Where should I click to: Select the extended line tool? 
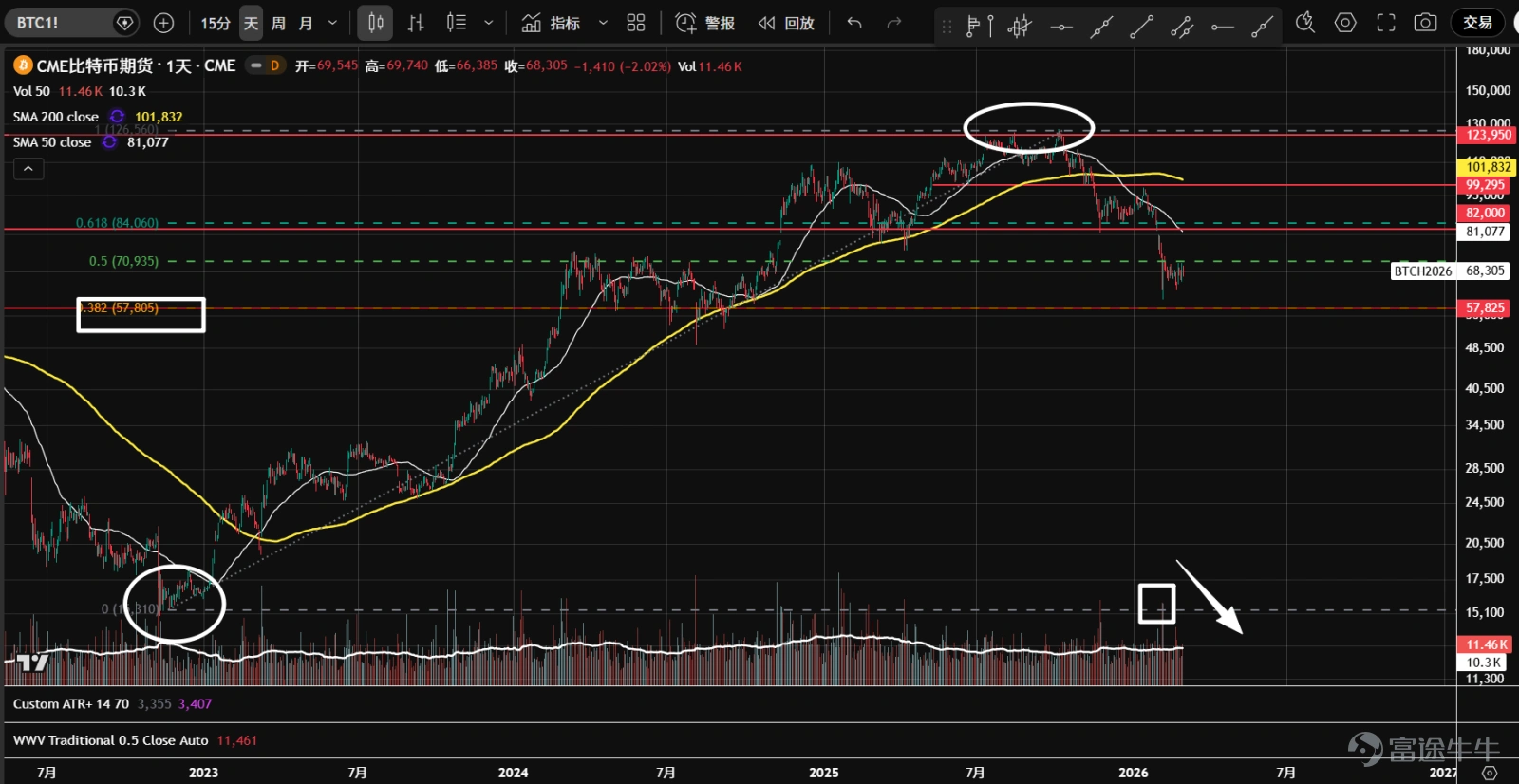pyautogui.click(x=1101, y=27)
